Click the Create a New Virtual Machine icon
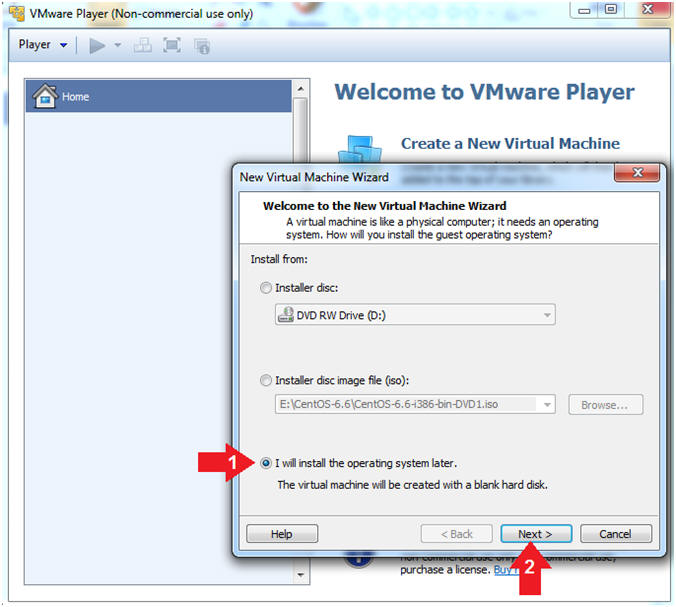The height and width of the screenshot is (607, 676). click(x=360, y=150)
